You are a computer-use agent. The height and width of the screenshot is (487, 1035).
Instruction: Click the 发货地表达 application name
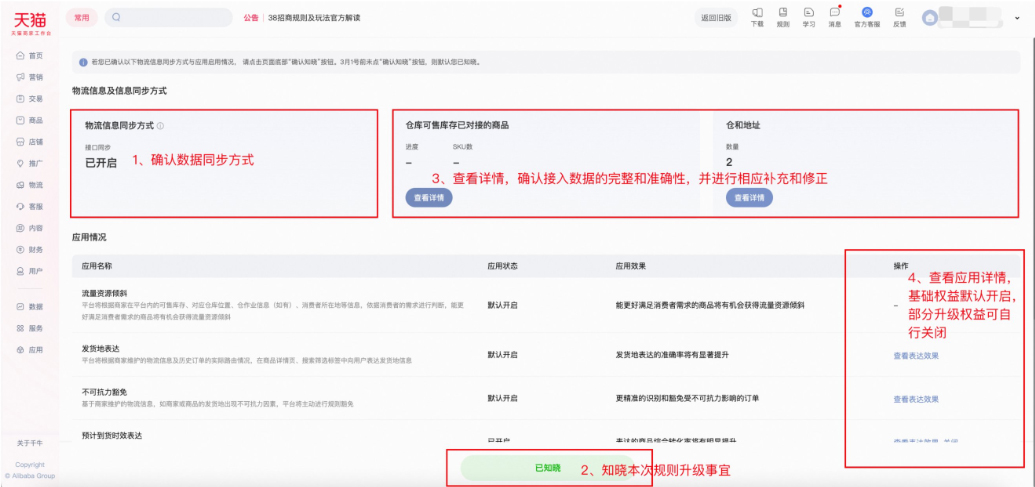click(100, 348)
